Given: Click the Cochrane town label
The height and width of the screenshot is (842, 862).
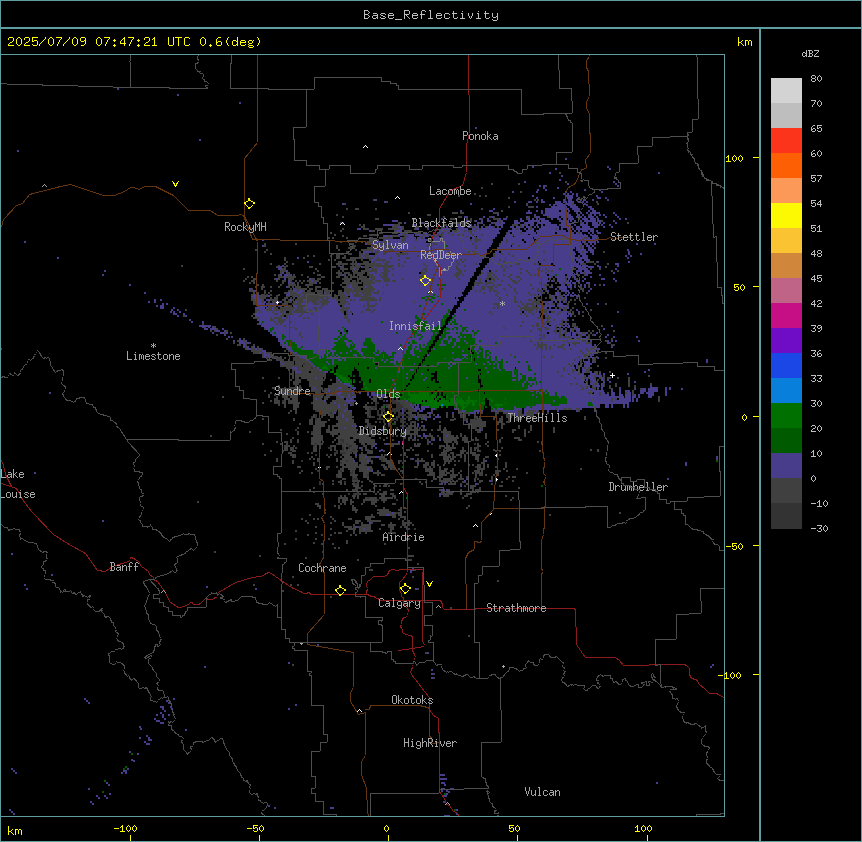Looking at the screenshot, I should 322,568.
